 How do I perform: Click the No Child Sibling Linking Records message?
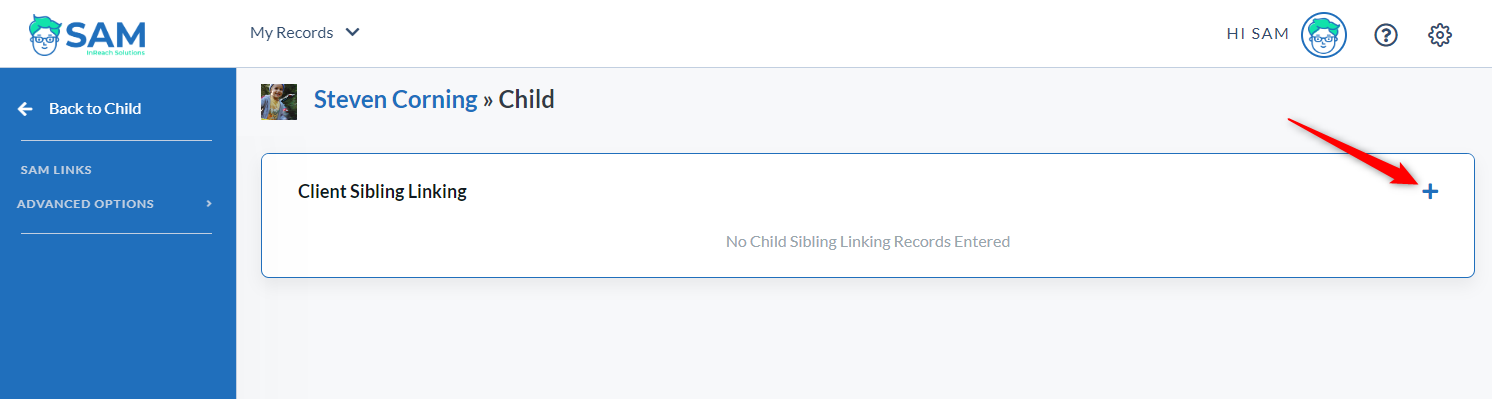tap(868, 241)
